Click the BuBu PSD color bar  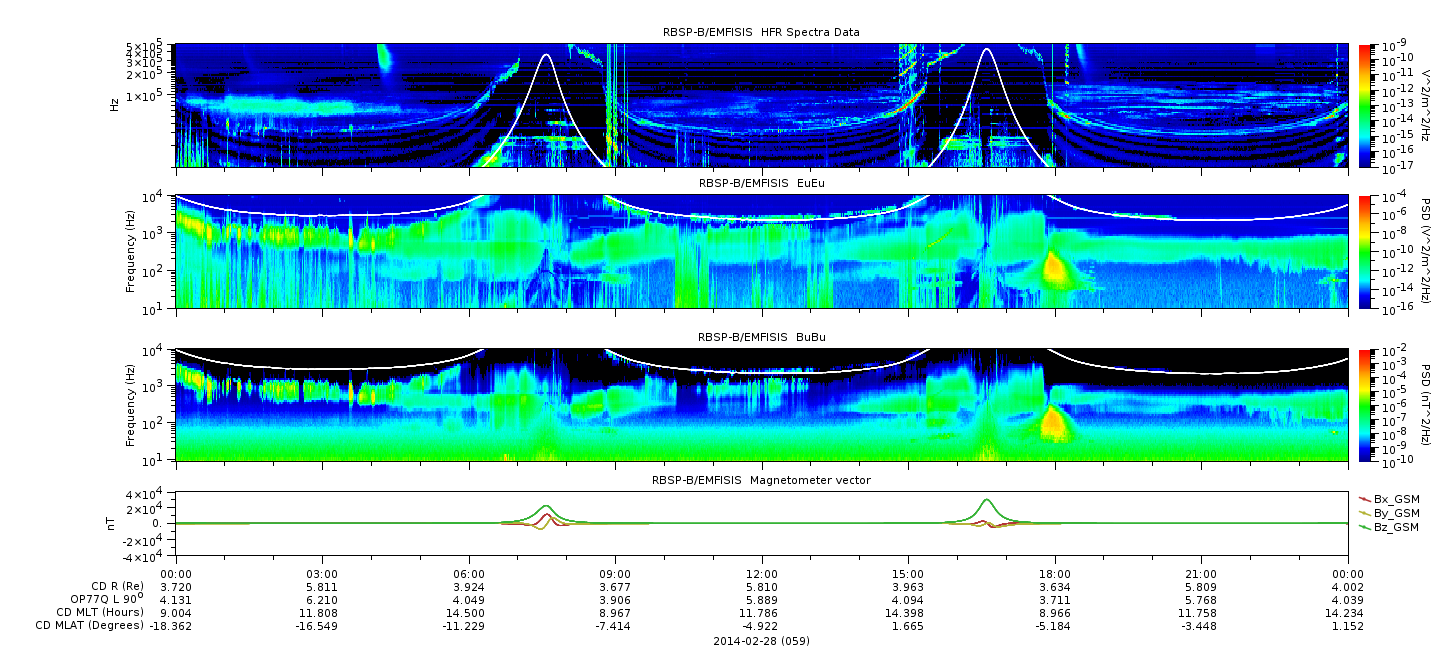(1365, 405)
